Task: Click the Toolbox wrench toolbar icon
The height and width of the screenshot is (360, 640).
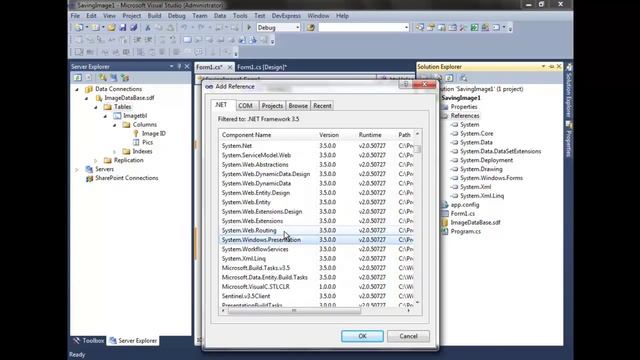Action: pos(463,27)
